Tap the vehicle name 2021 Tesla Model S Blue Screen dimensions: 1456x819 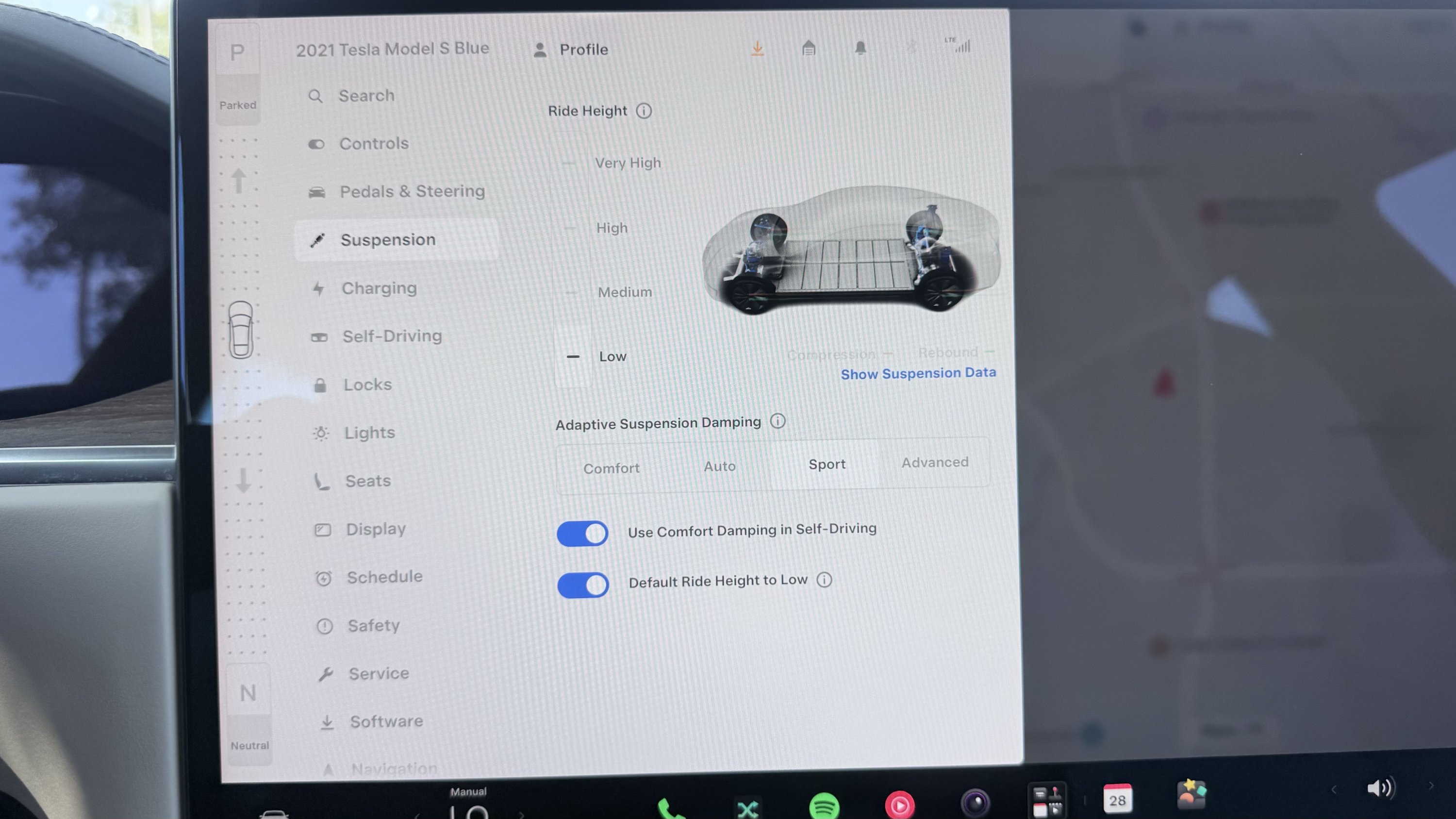tap(392, 49)
